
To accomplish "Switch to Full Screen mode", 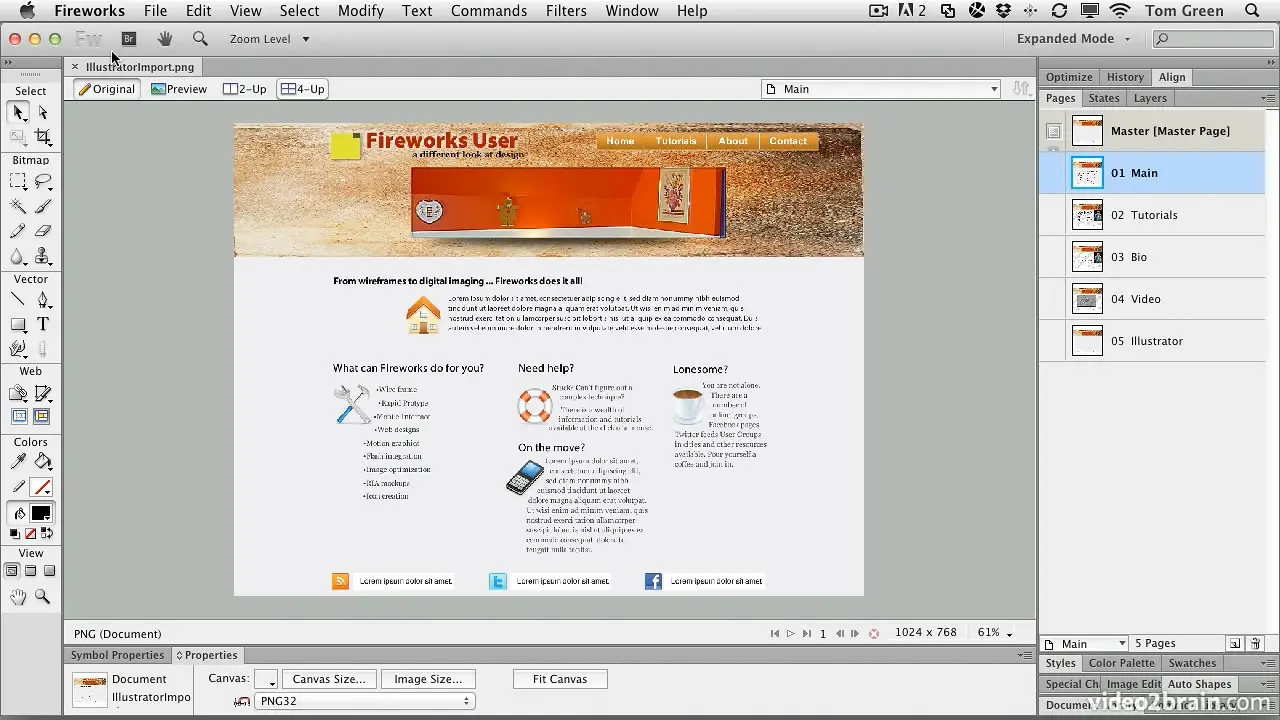I will (x=49, y=571).
